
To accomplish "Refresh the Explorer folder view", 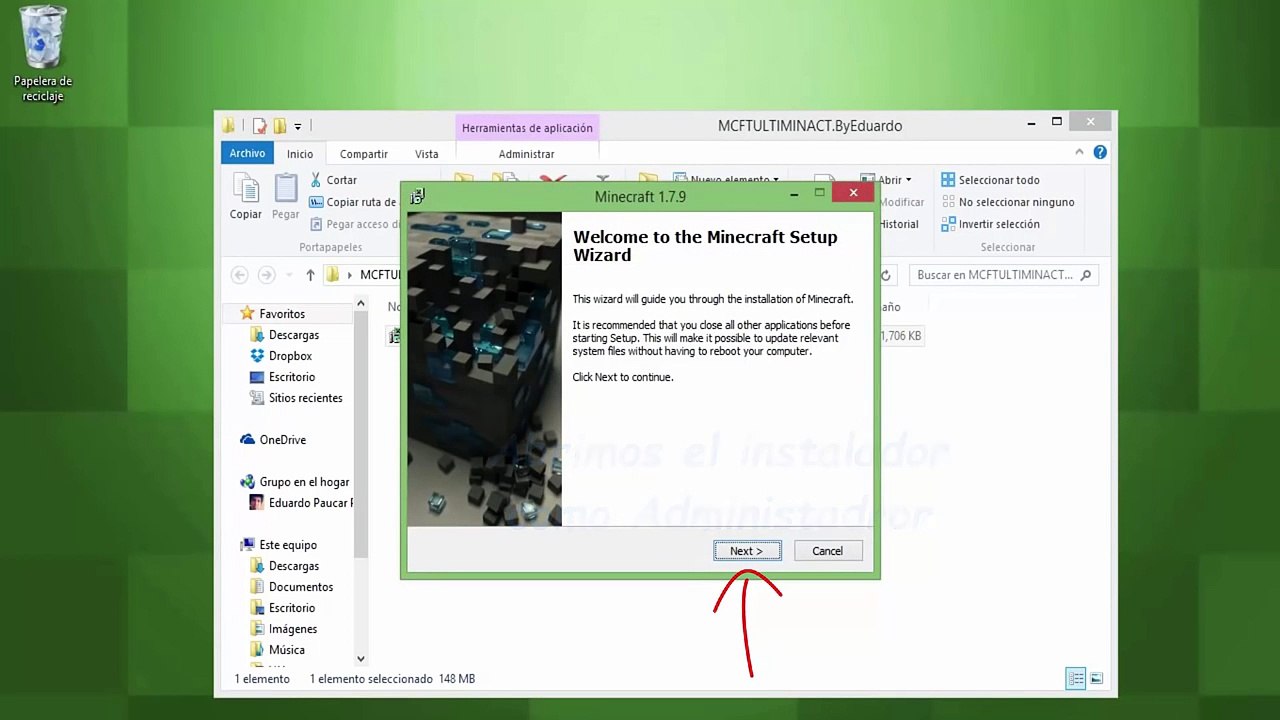I will [885, 275].
